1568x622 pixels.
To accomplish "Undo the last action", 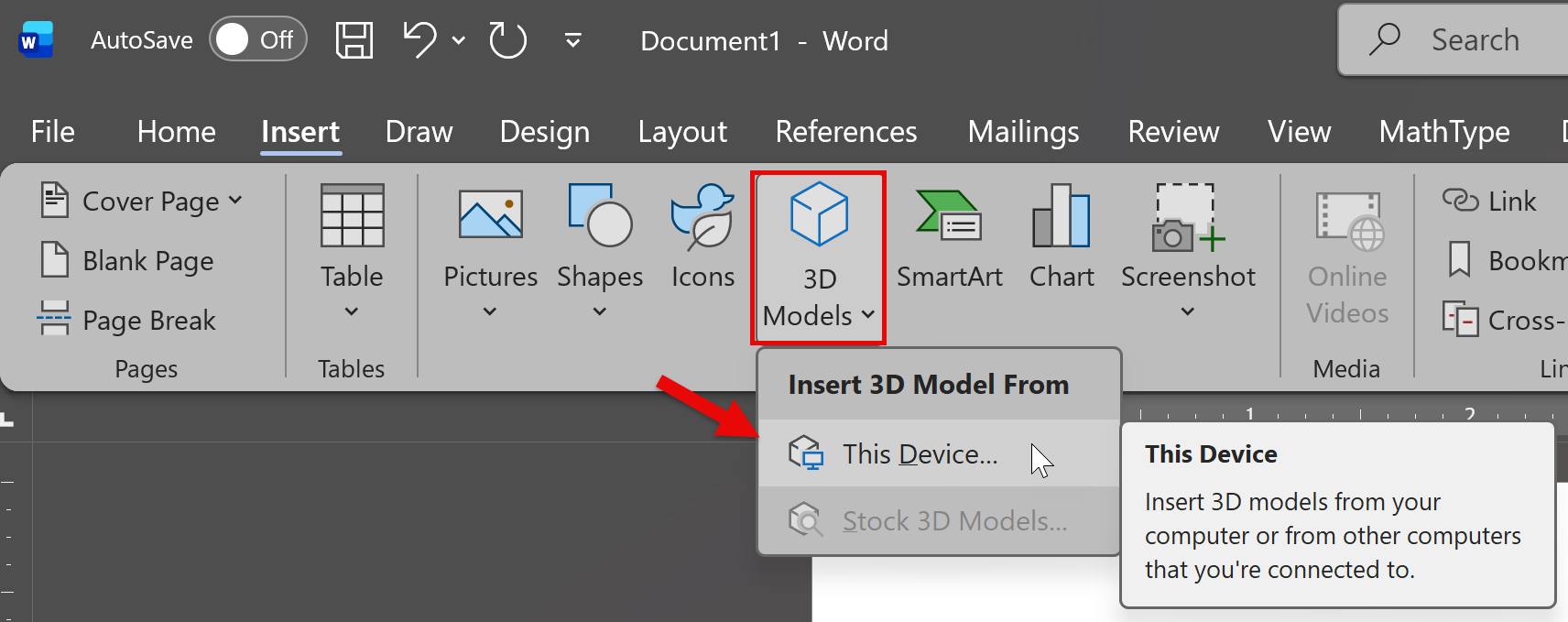I will click(420, 40).
